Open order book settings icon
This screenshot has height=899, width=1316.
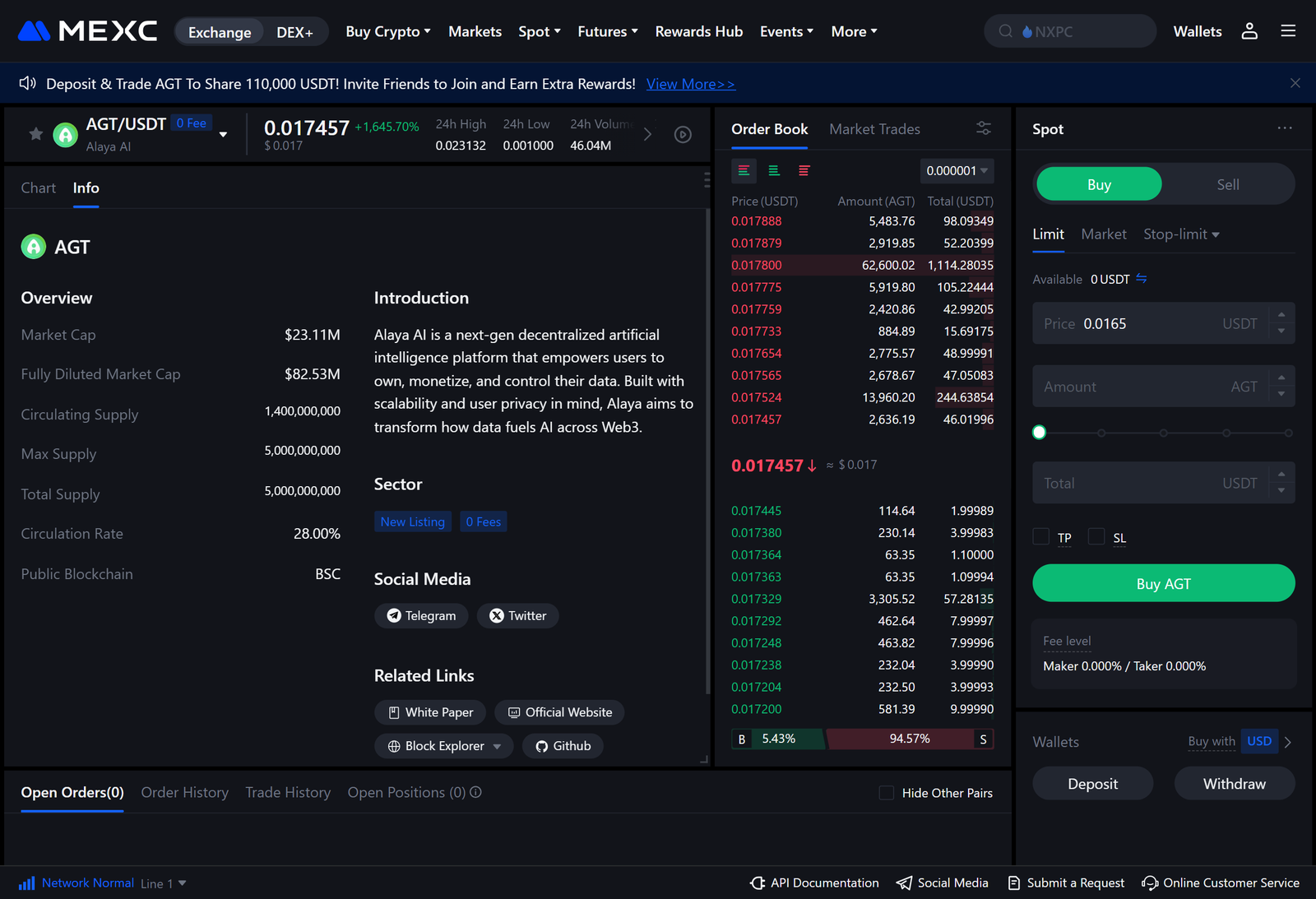[x=983, y=128]
